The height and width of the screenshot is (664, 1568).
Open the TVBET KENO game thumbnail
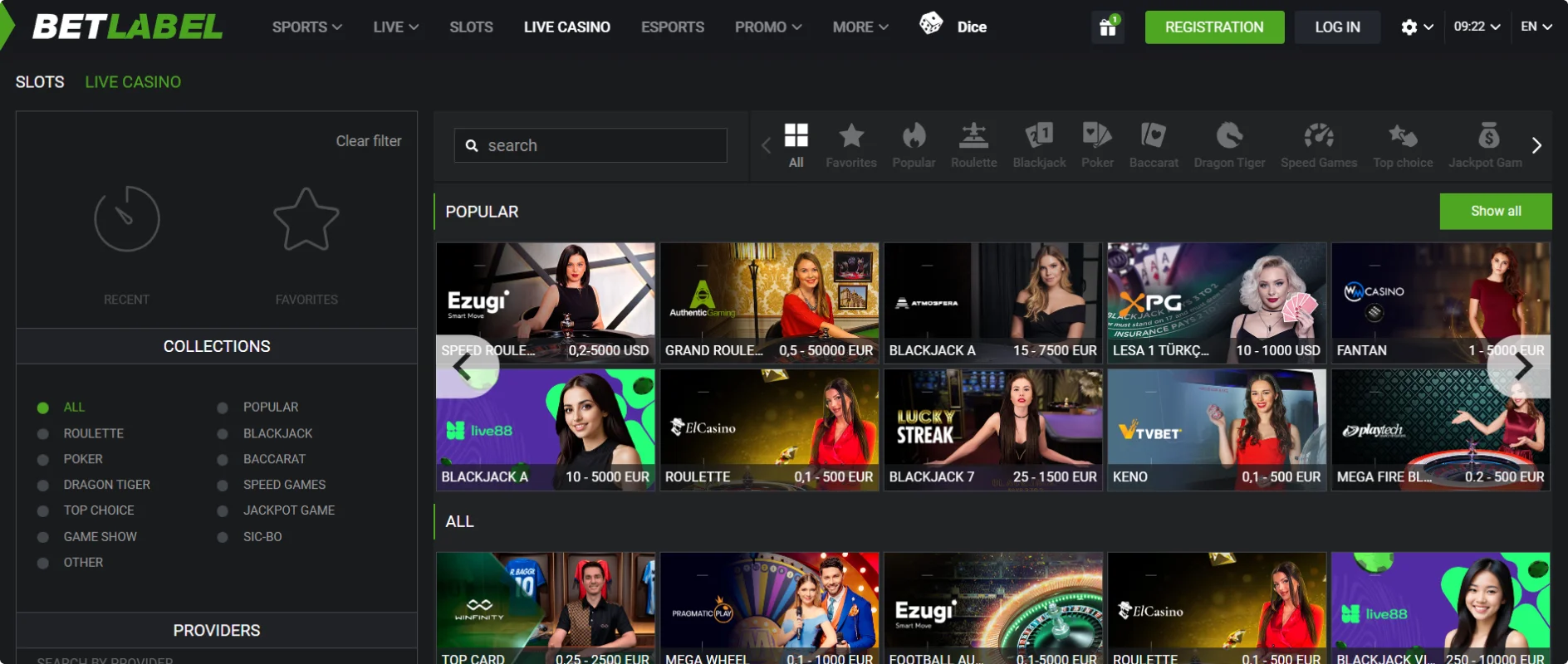coord(1217,430)
